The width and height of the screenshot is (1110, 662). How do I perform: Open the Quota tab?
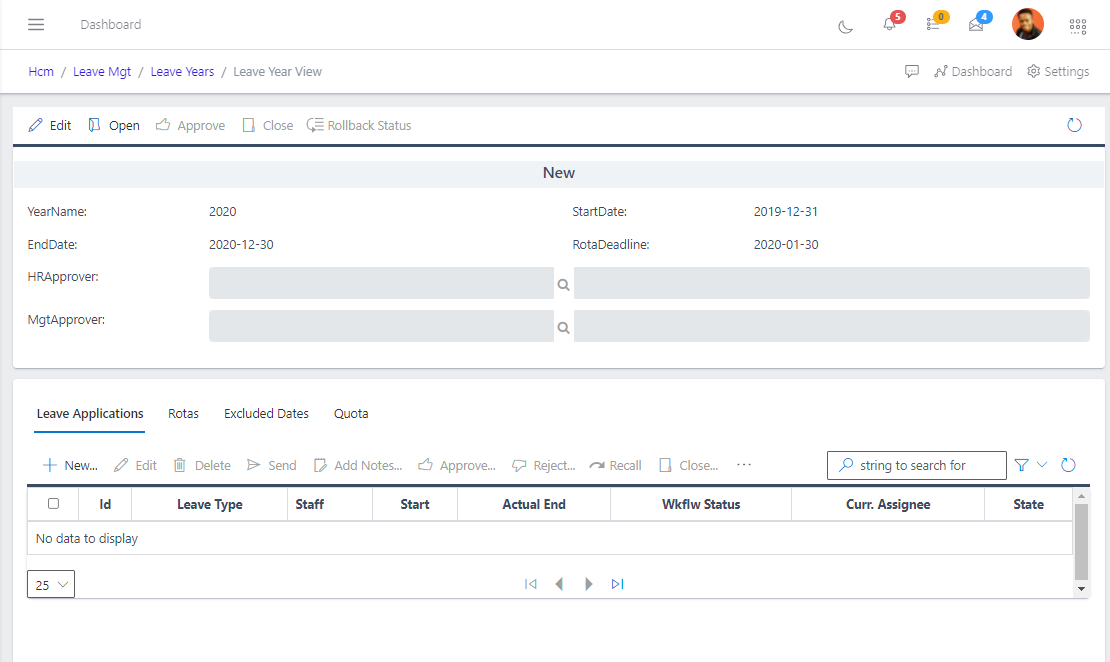(351, 413)
